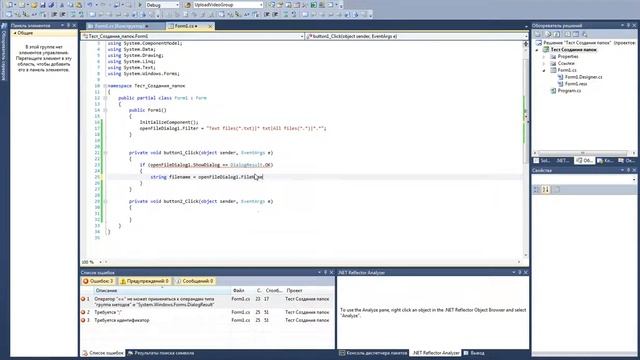Image resolution: width=640 pixels, height=360 pixels.
Task: Click the error icon of error row 1
Action: point(84,299)
